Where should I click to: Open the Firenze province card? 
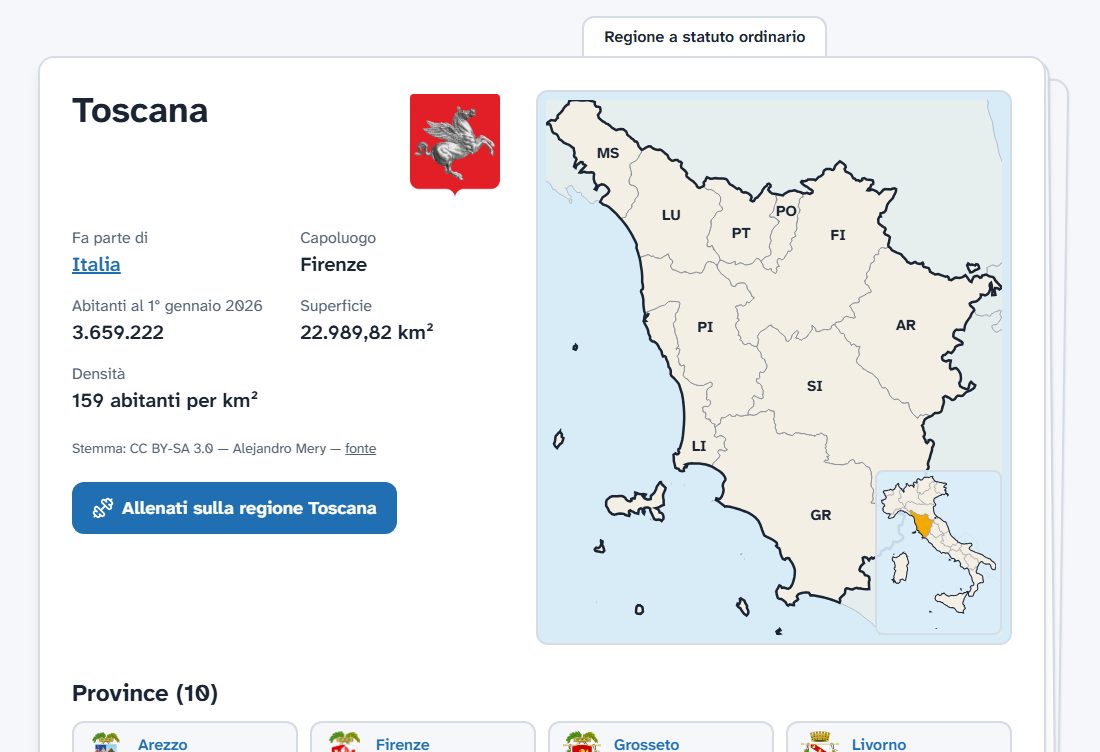[x=423, y=737]
